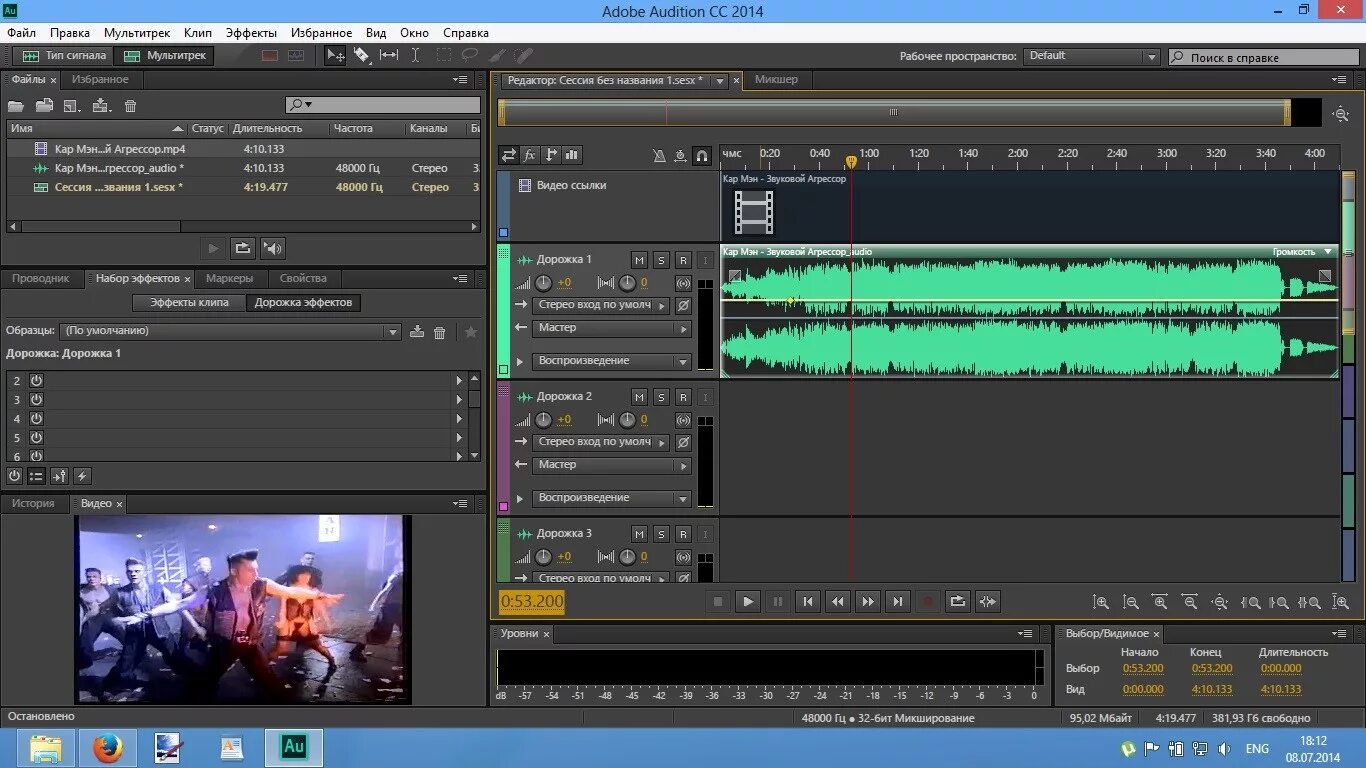The height and width of the screenshot is (768, 1366).
Task: Open the Эффекты menu
Action: coord(251,33)
